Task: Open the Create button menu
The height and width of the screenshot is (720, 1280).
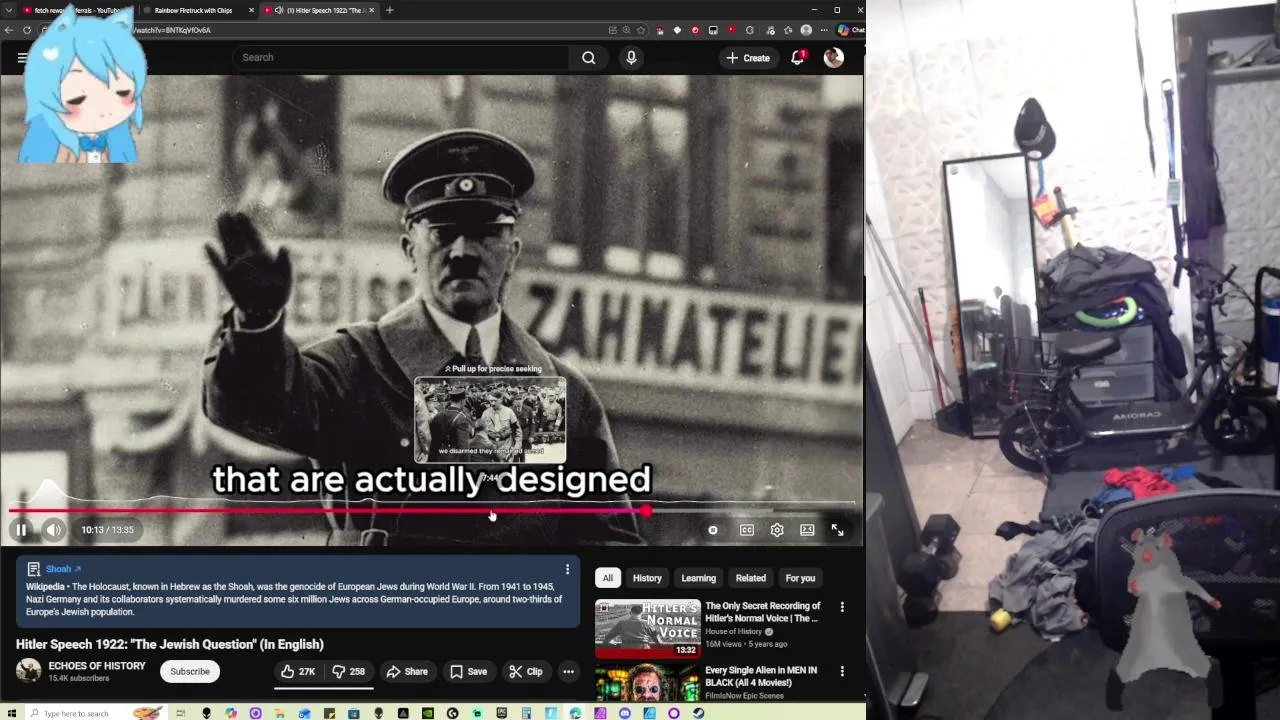Action: pos(748,58)
